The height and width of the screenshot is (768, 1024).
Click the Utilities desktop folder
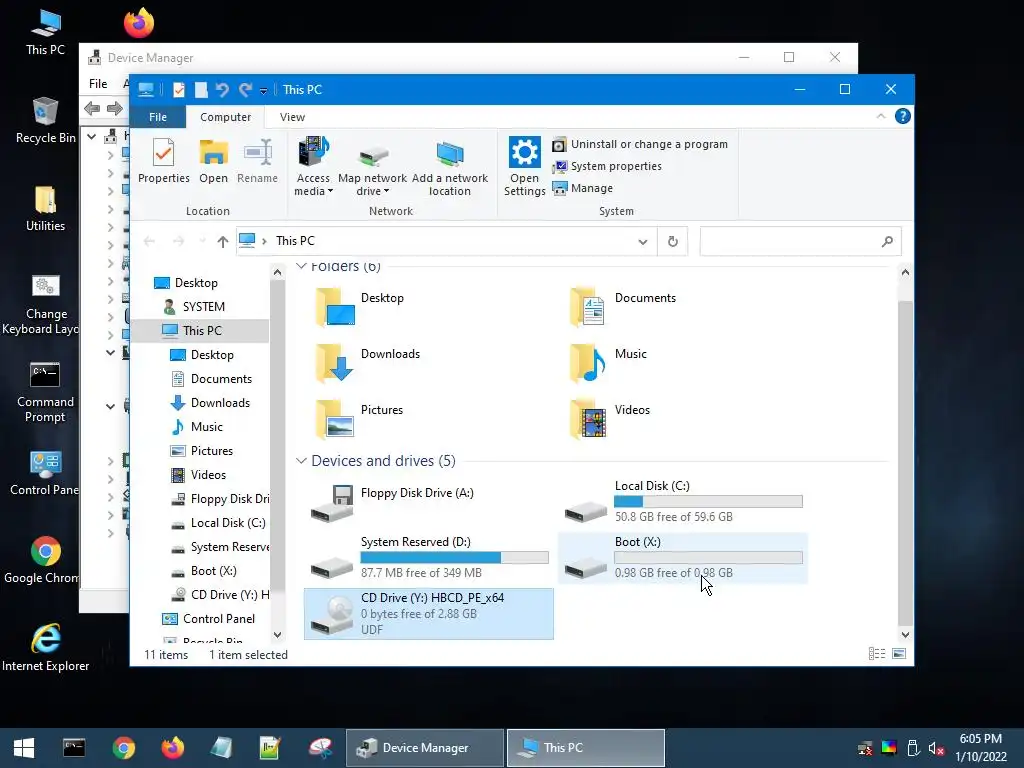tap(45, 208)
